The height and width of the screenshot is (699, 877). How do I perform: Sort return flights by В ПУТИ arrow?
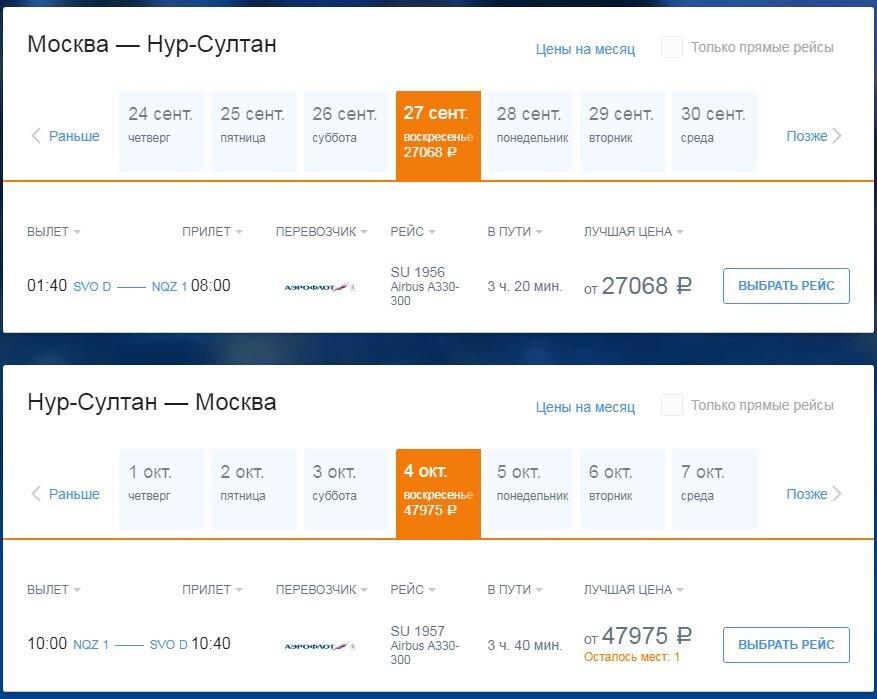coord(539,589)
